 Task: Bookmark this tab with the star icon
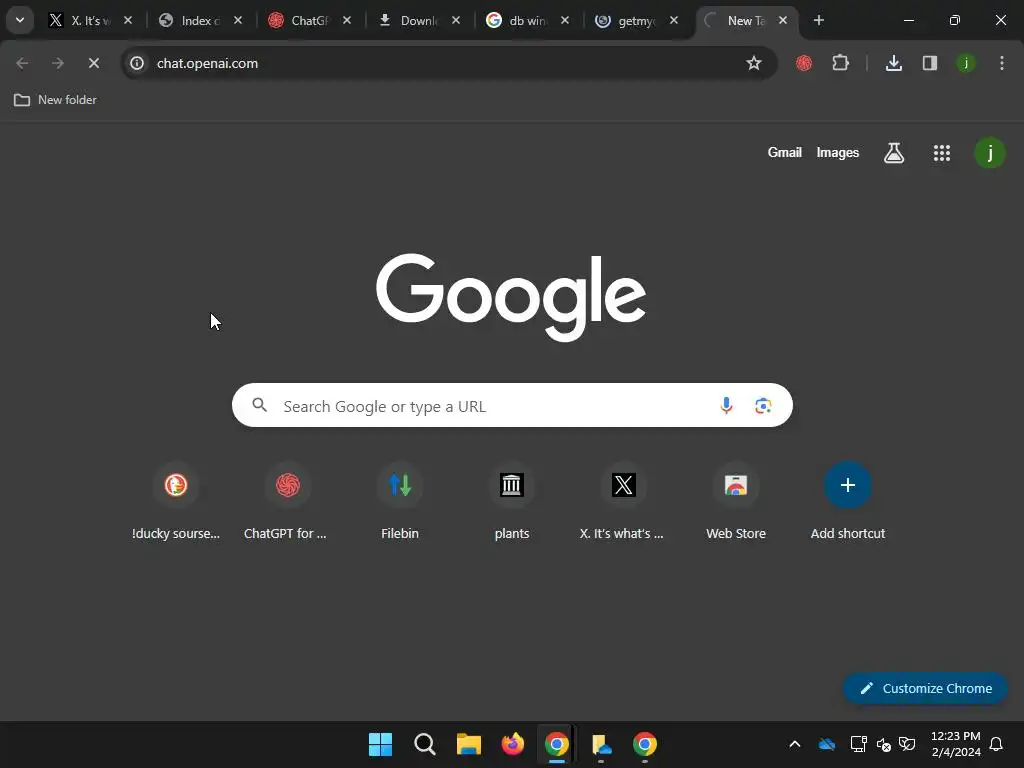[x=754, y=63]
